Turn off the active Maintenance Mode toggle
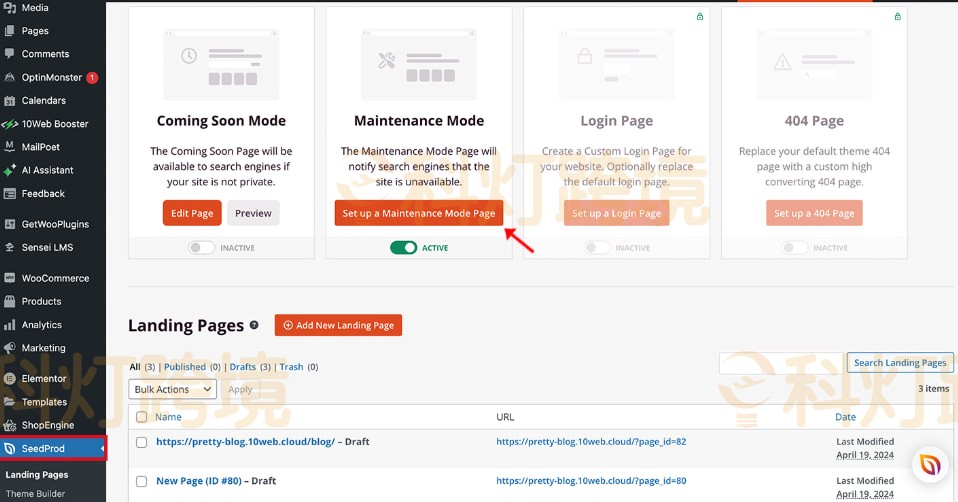The image size is (958, 502). [x=403, y=248]
